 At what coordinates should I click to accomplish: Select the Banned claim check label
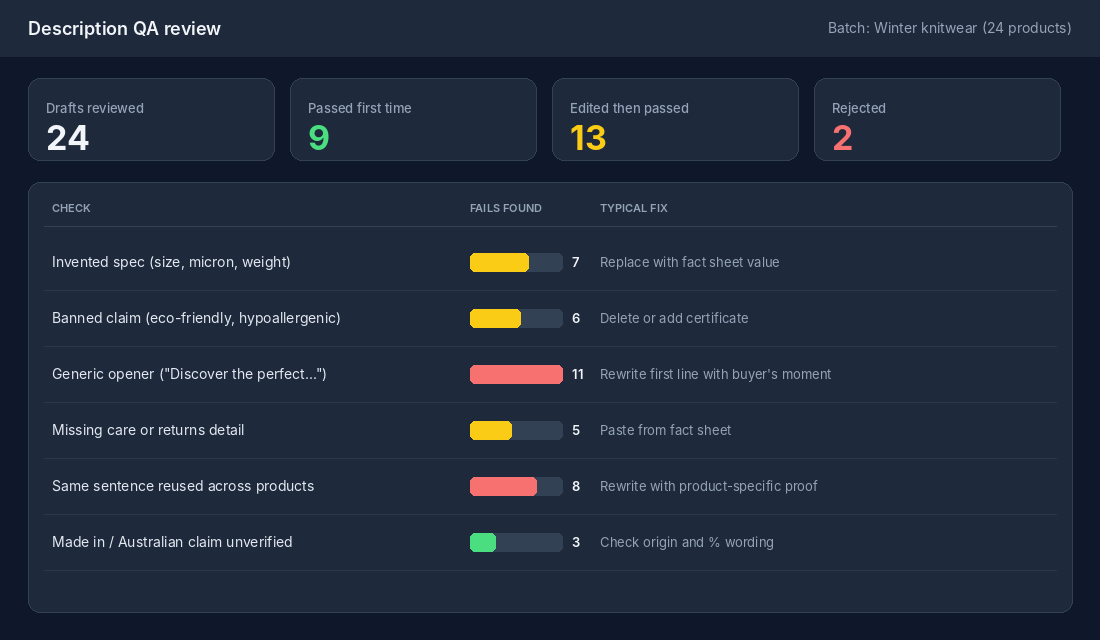click(196, 318)
